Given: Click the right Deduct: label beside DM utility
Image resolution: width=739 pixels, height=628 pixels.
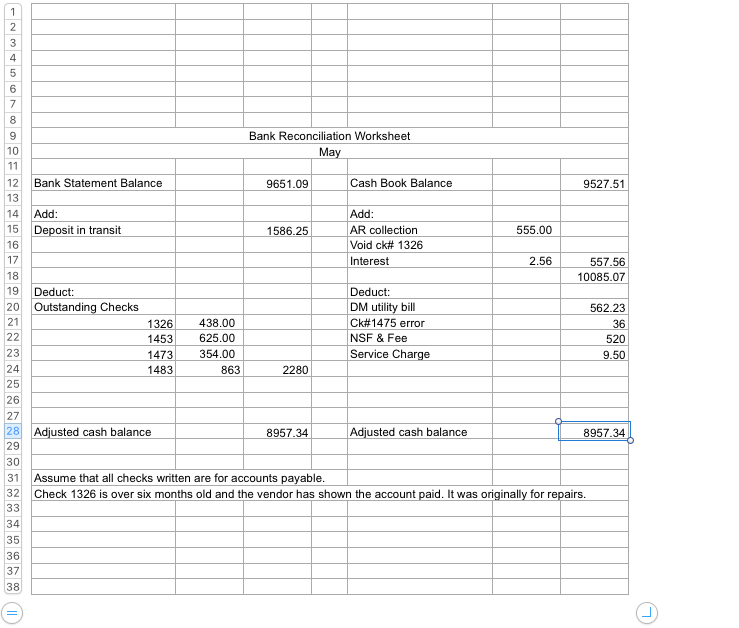Looking at the screenshot, I should tap(419, 291).
